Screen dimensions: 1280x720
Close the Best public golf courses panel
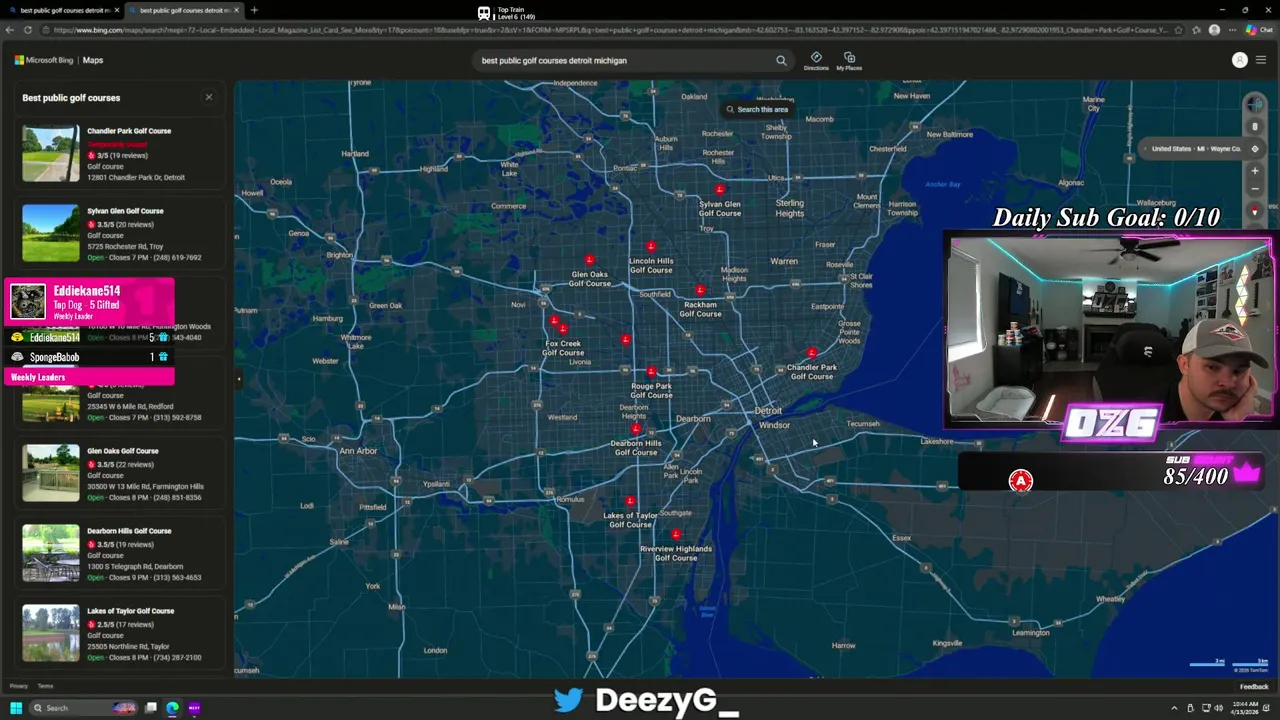[209, 97]
